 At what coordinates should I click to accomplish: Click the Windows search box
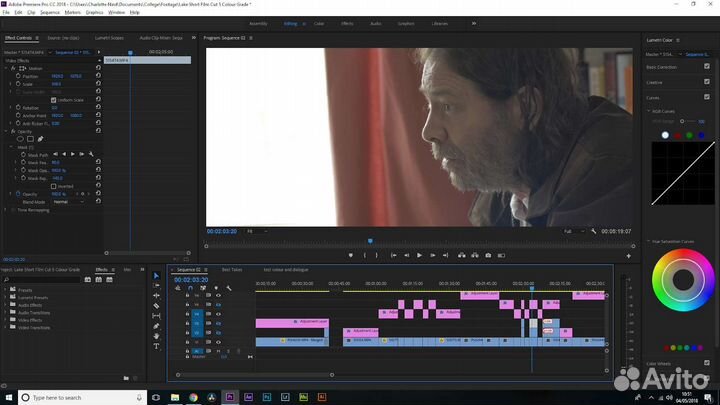[83, 398]
